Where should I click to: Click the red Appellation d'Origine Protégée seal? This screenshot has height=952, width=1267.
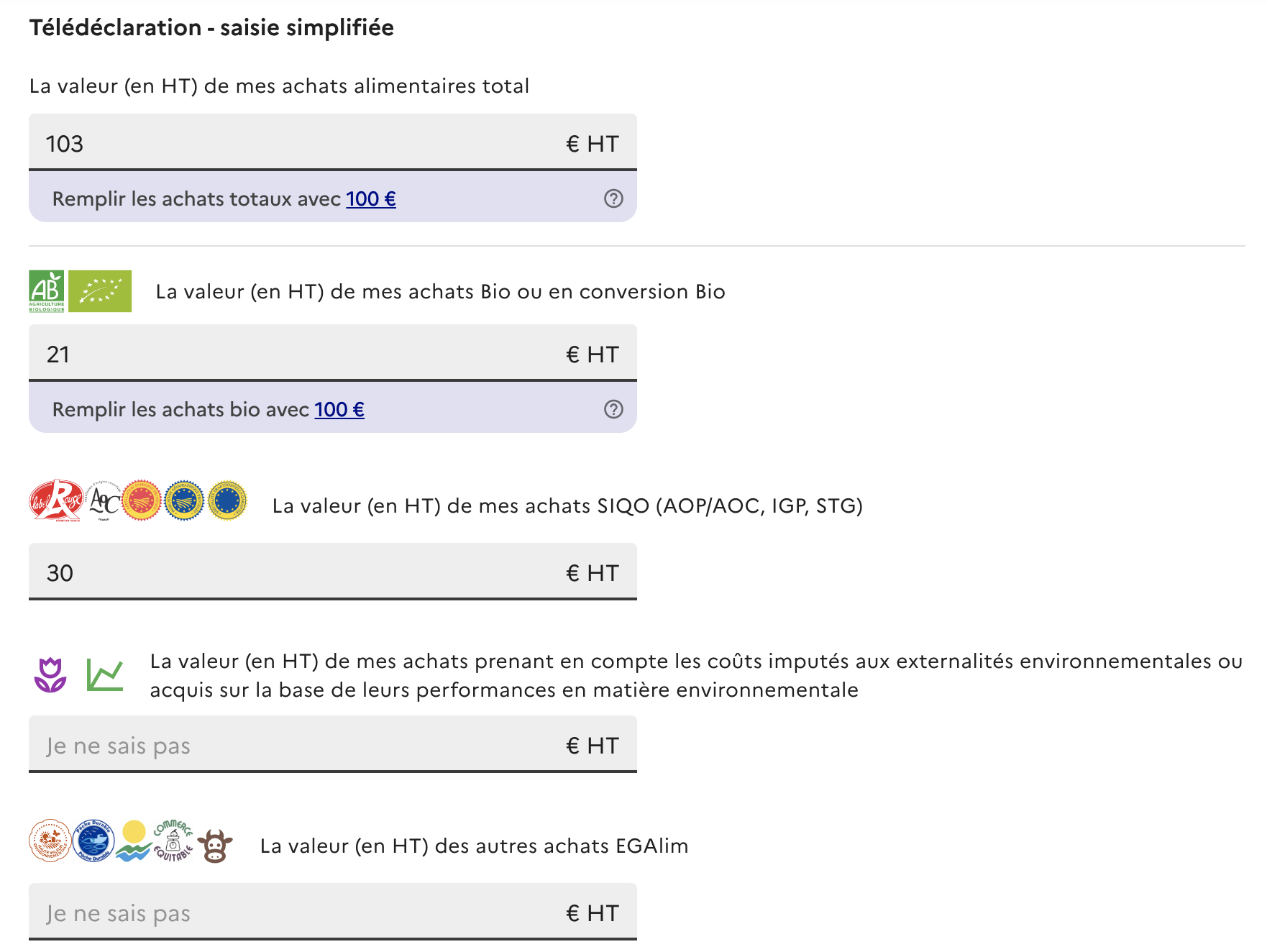coord(142,500)
